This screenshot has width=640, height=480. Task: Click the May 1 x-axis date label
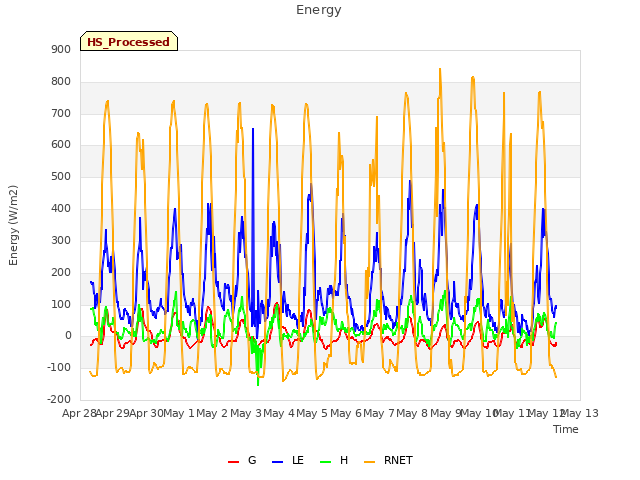(x=179, y=413)
